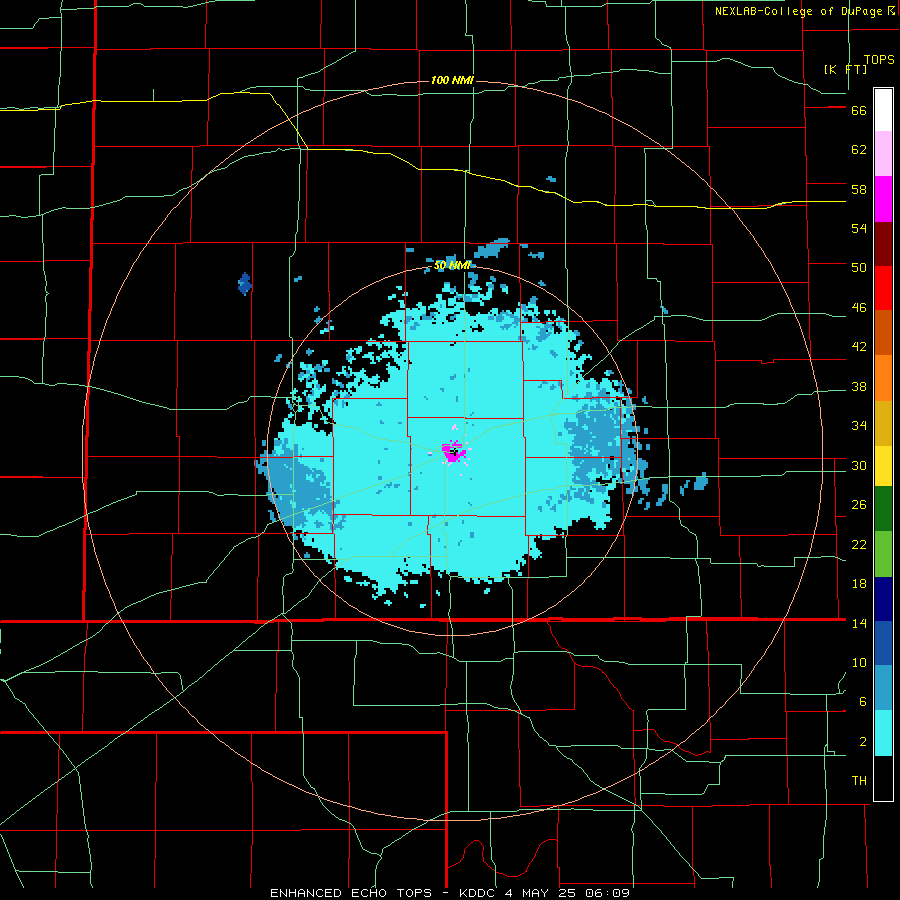Click the 46 legend value
This screenshot has width=900, height=900.
click(859, 308)
